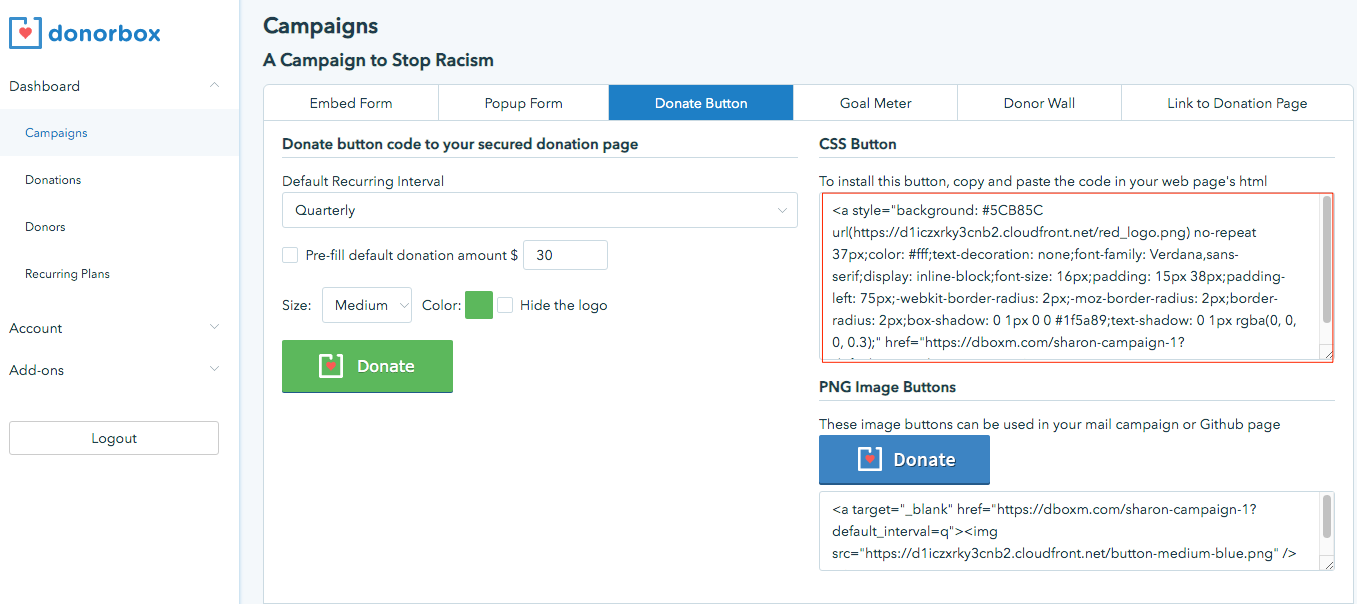Open the button Size dropdown

pyautogui.click(x=366, y=305)
